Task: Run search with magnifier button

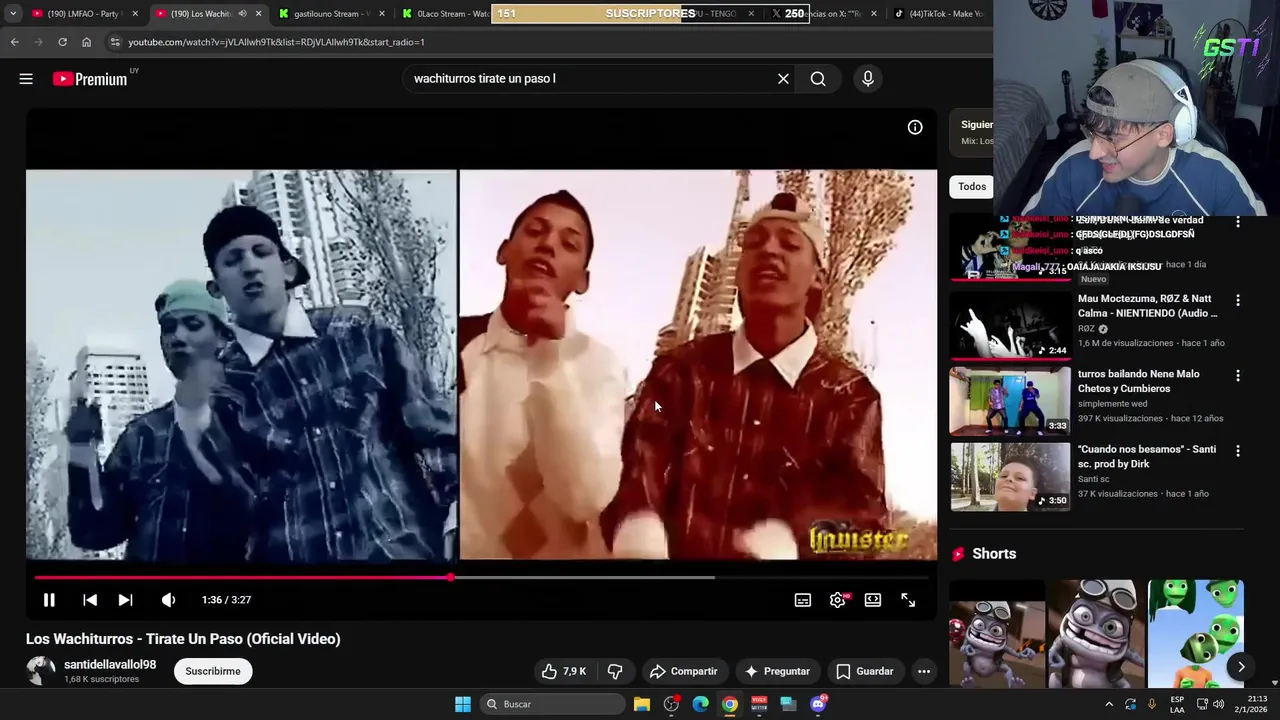Action: 818,79
